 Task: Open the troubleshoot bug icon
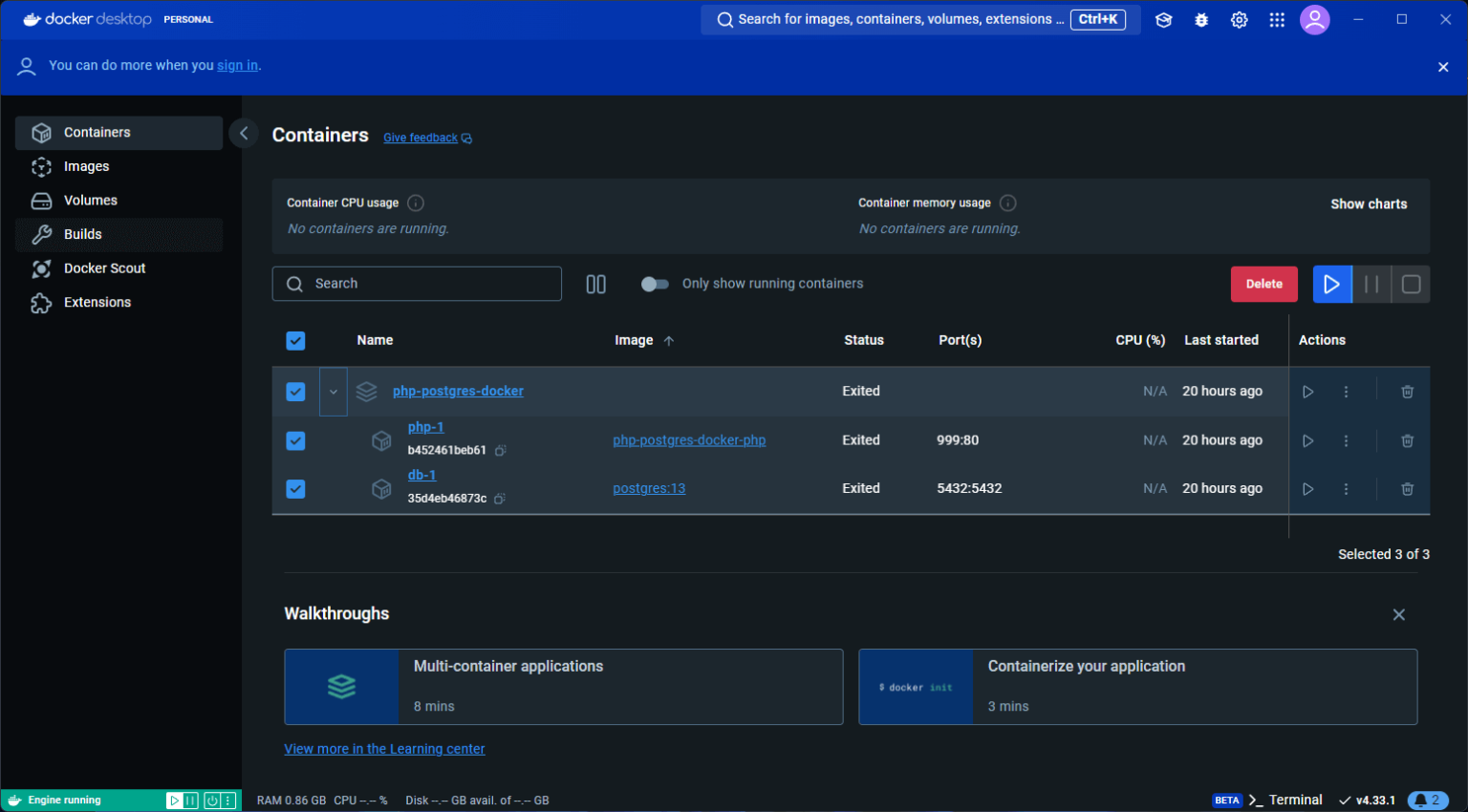1201,20
